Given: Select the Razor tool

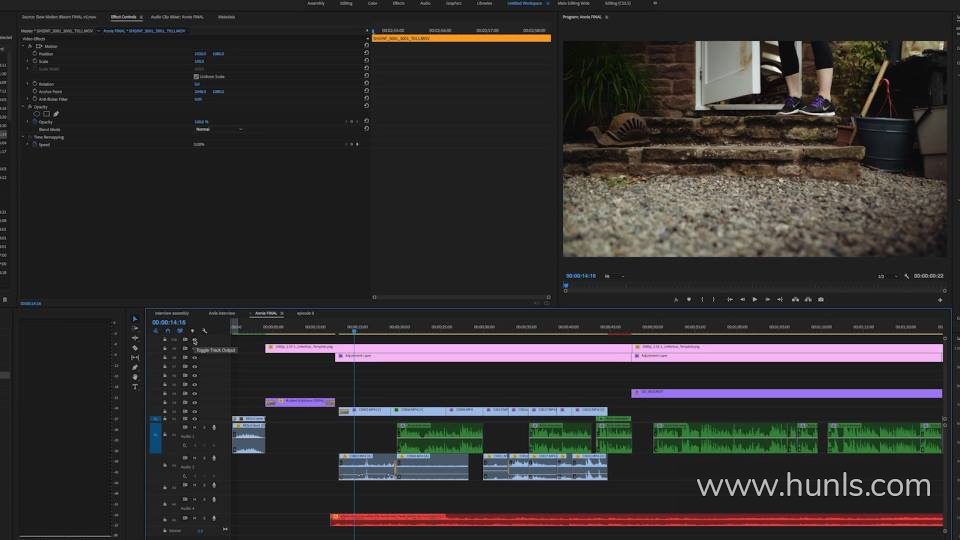Looking at the screenshot, I should 135,348.
